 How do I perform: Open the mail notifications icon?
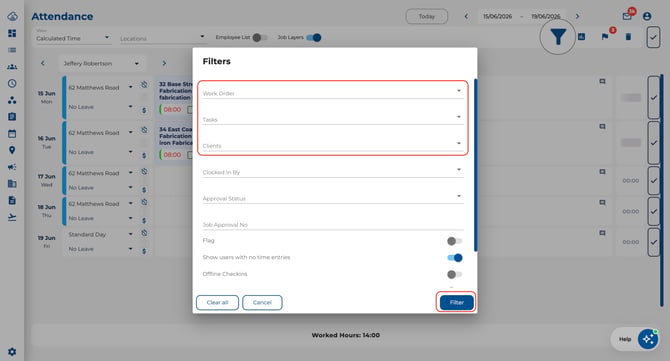pos(627,16)
